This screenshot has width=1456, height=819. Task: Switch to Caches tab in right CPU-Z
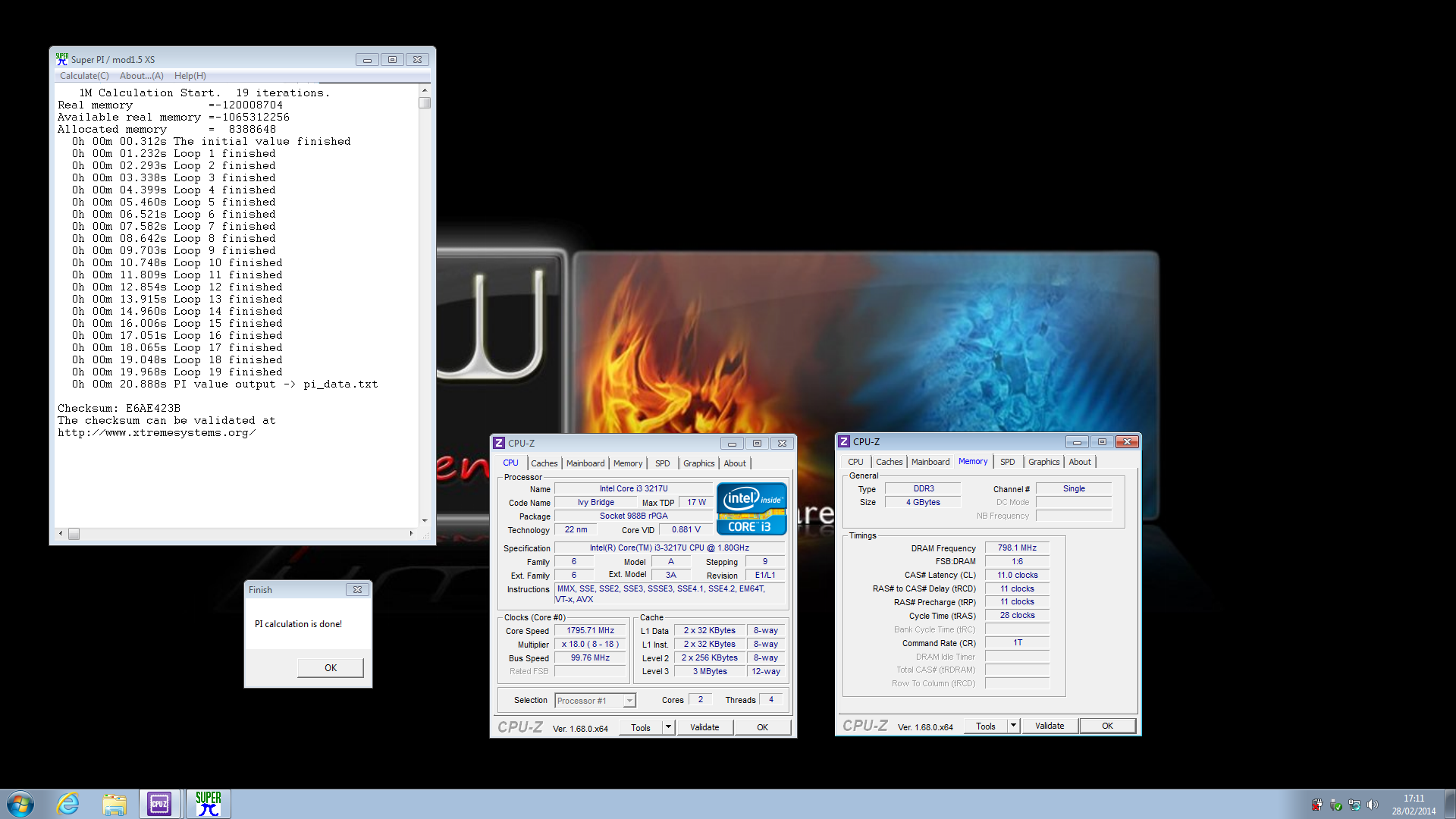pyautogui.click(x=889, y=462)
